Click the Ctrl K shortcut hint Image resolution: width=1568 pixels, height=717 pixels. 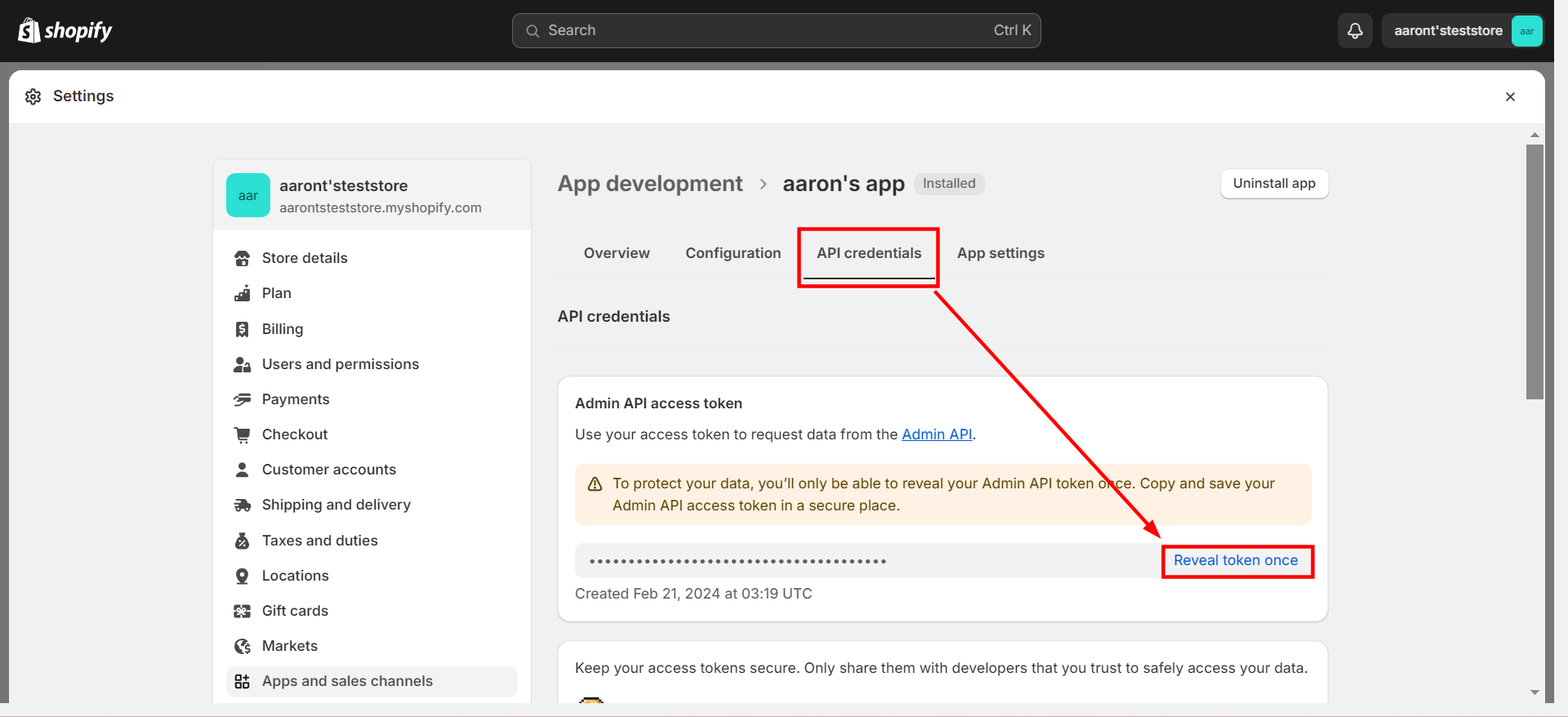tap(1012, 30)
